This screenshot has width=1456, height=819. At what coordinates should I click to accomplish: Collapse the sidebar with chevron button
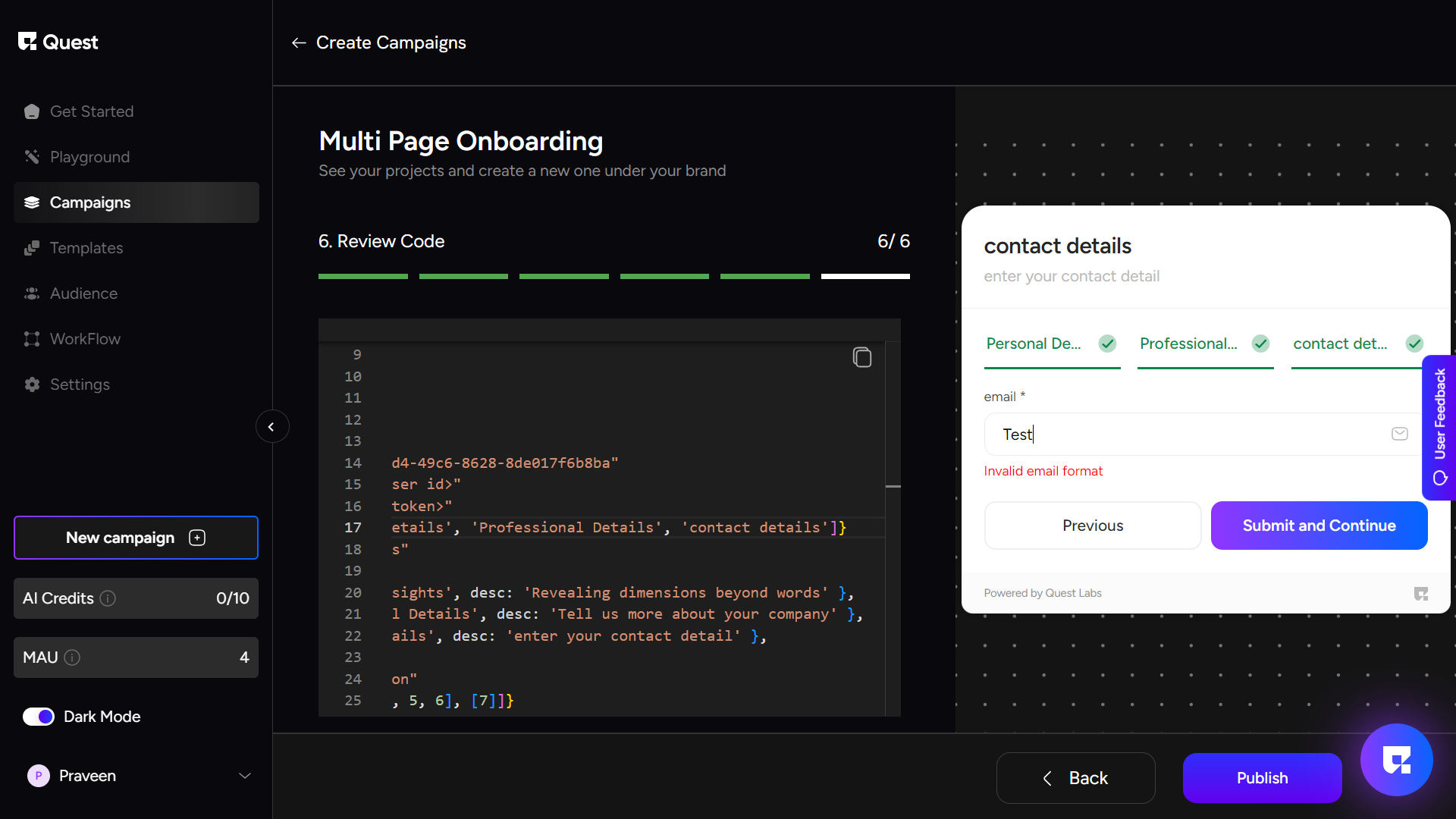(x=271, y=427)
